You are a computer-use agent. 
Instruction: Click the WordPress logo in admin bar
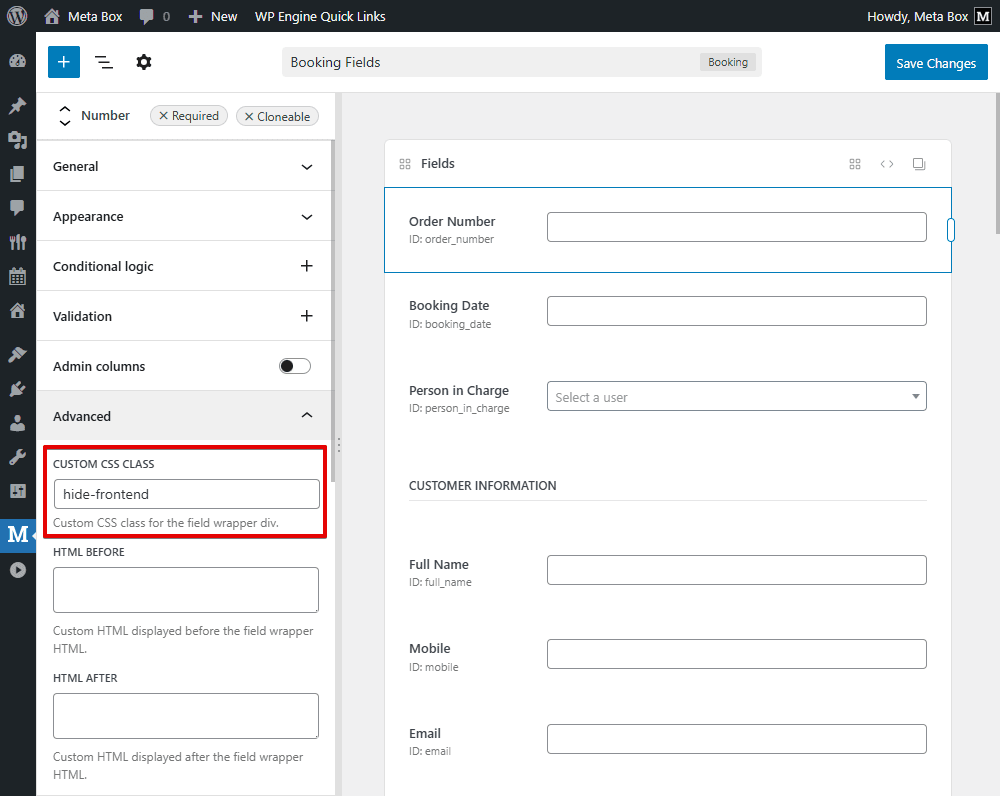click(17, 16)
